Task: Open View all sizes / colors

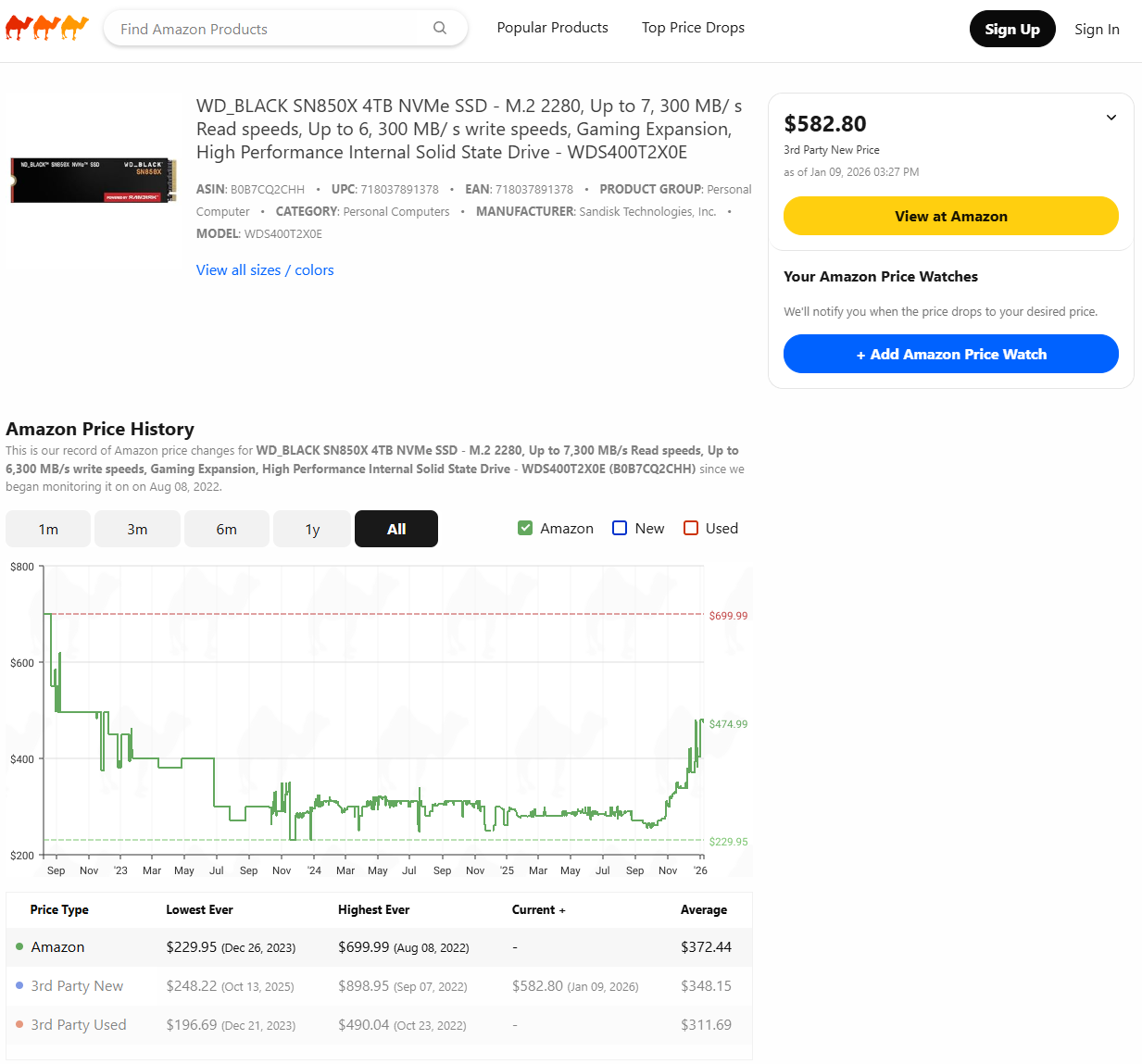Action: [265, 269]
